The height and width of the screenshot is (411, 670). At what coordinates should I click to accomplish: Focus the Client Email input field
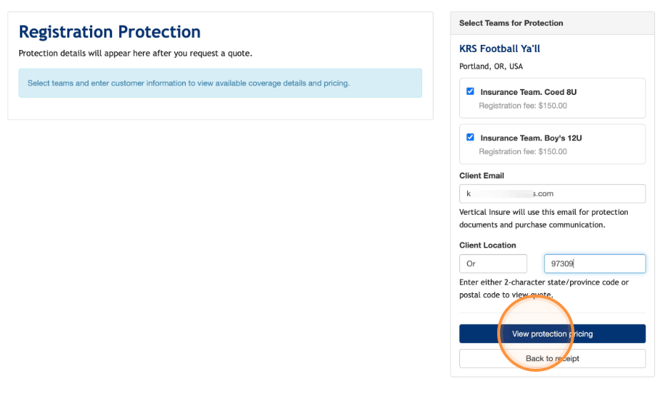pyautogui.click(x=552, y=194)
